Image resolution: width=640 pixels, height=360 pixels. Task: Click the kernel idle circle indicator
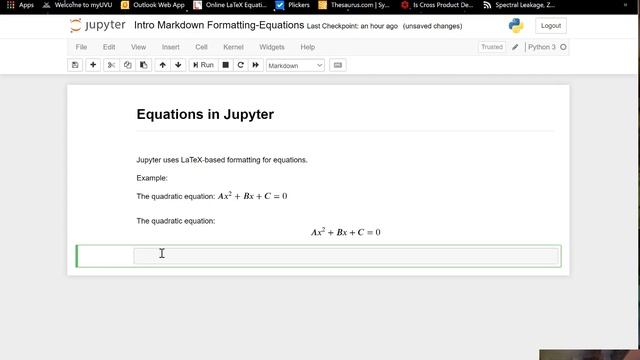(x=563, y=47)
